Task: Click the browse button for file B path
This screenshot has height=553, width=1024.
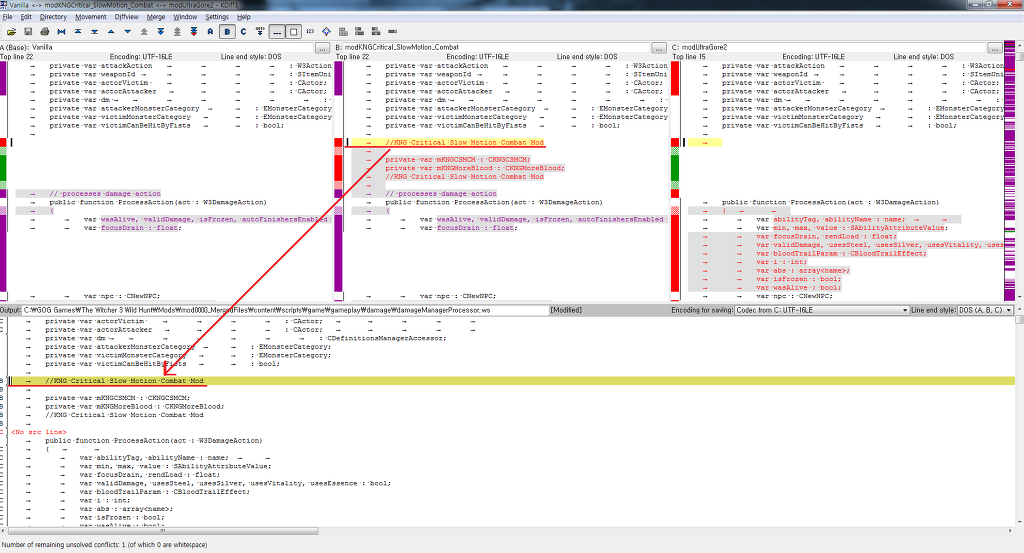Action: 658,47
